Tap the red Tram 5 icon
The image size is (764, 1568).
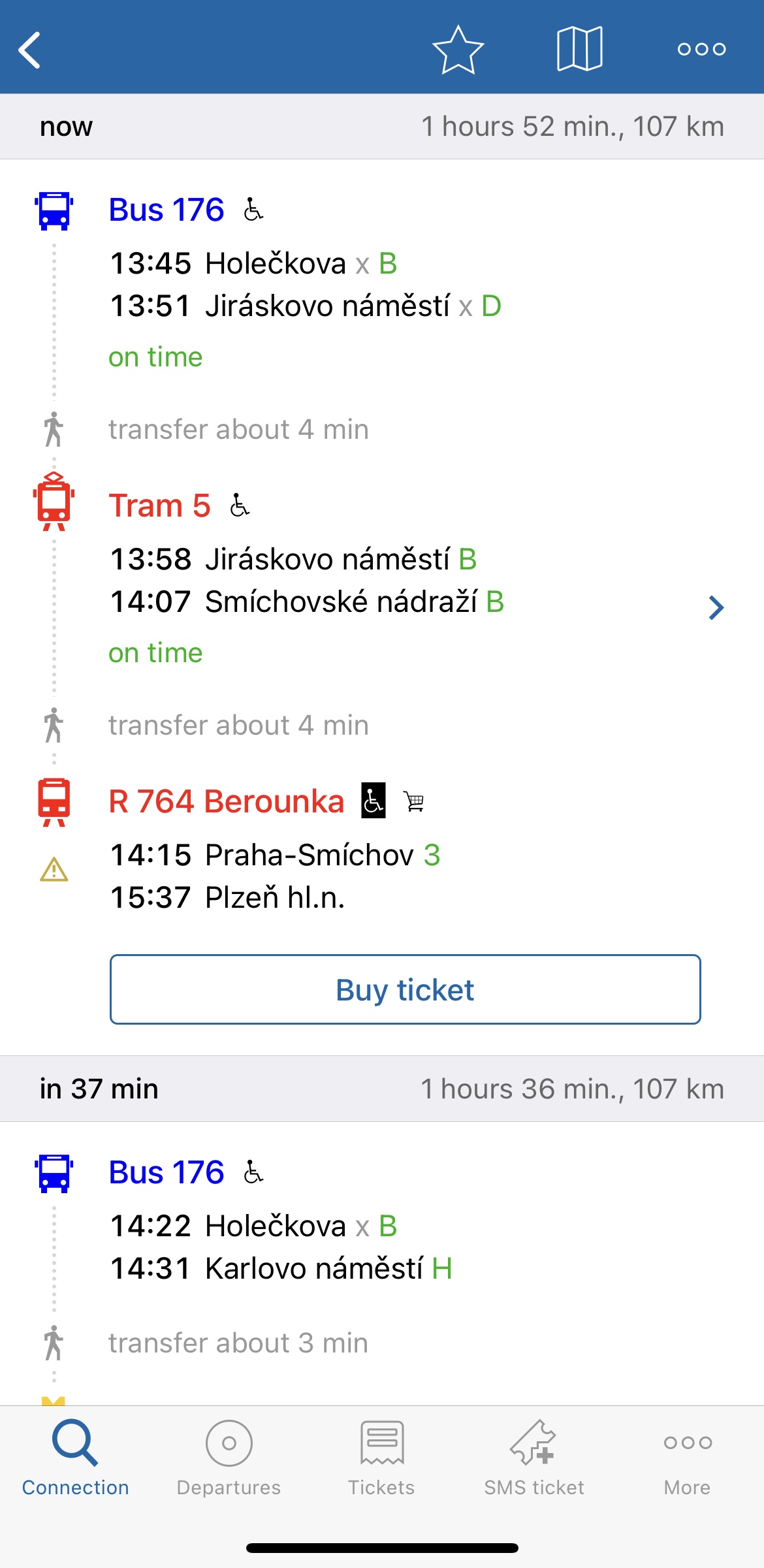[54, 502]
